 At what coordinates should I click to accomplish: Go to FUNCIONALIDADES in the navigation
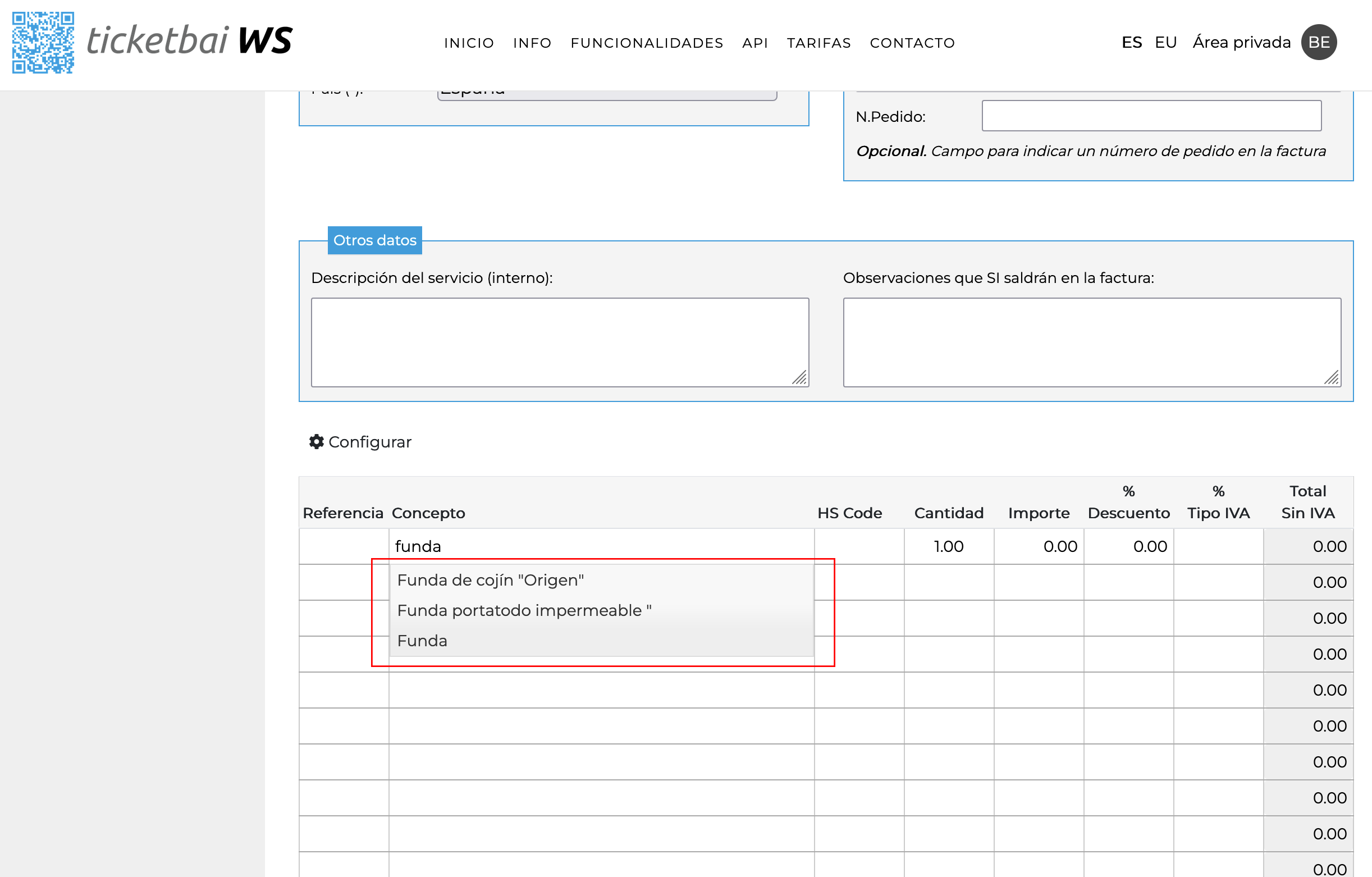(x=647, y=43)
